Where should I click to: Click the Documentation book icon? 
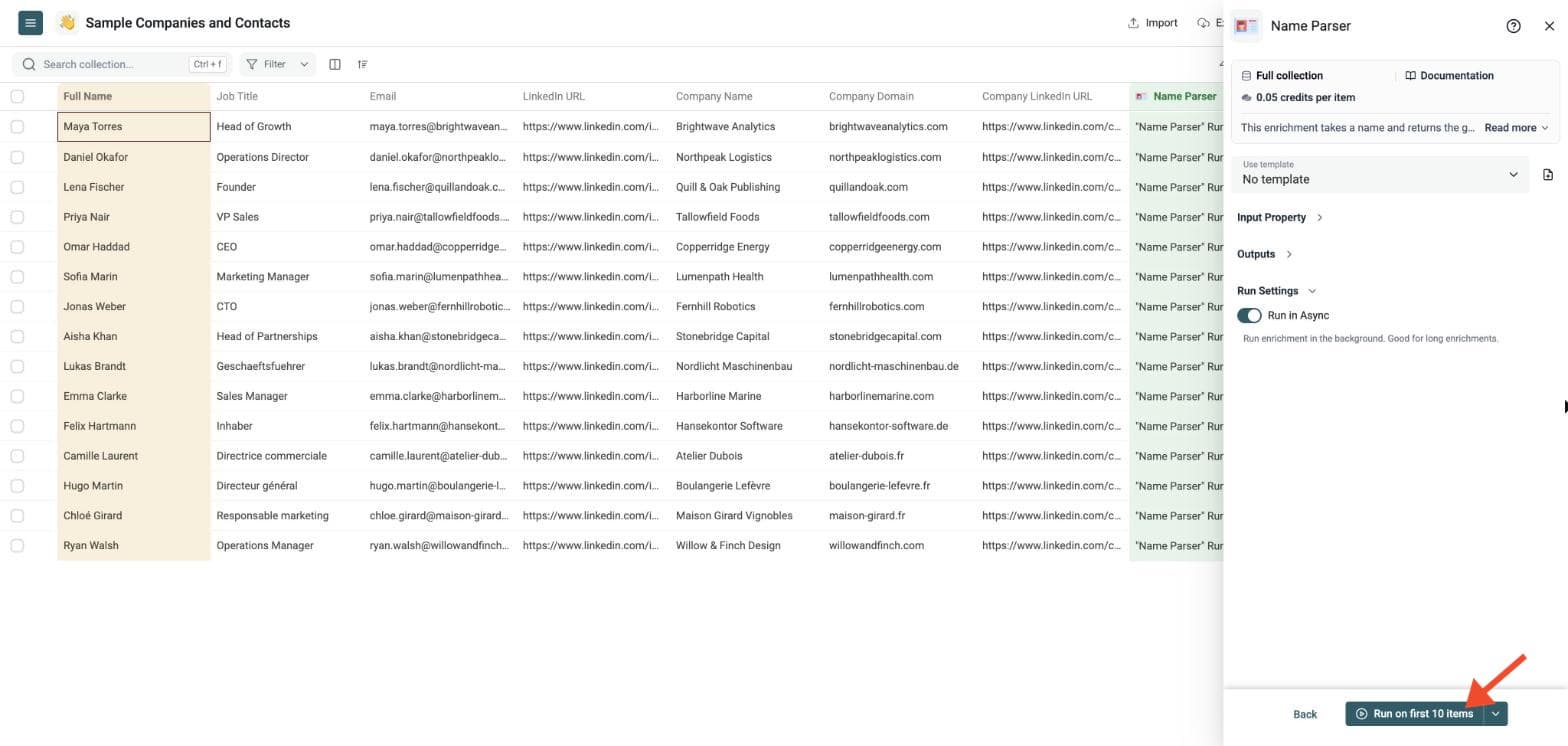pyautogui.click(x=1410, y=76)
